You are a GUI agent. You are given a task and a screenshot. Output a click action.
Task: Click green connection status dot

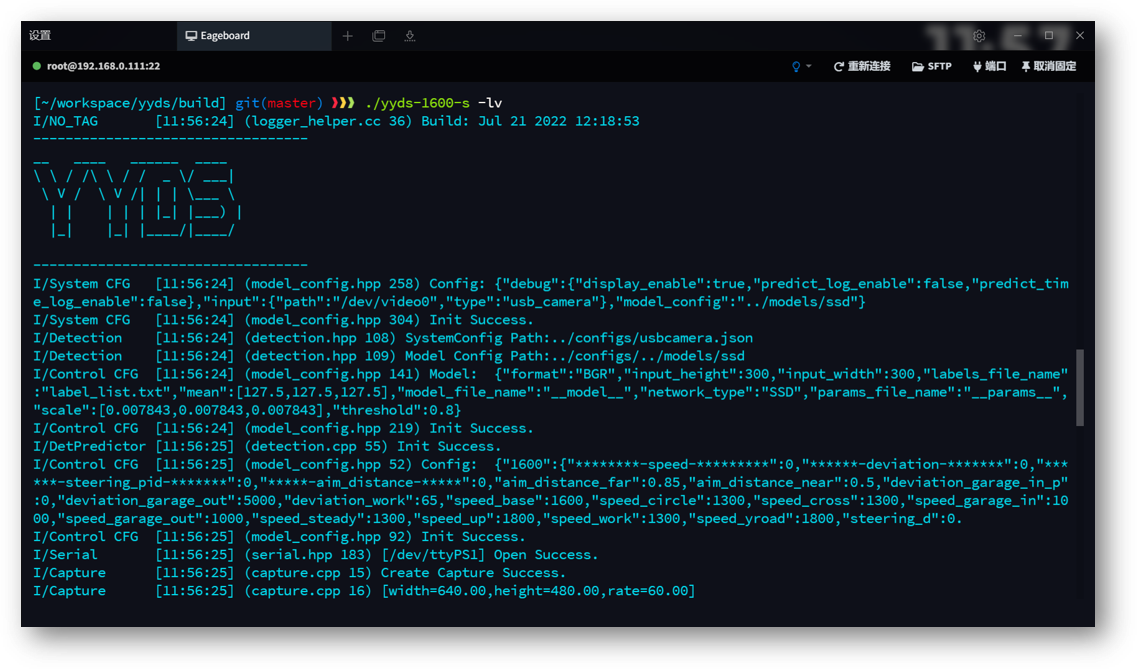(x=36, y=66)
